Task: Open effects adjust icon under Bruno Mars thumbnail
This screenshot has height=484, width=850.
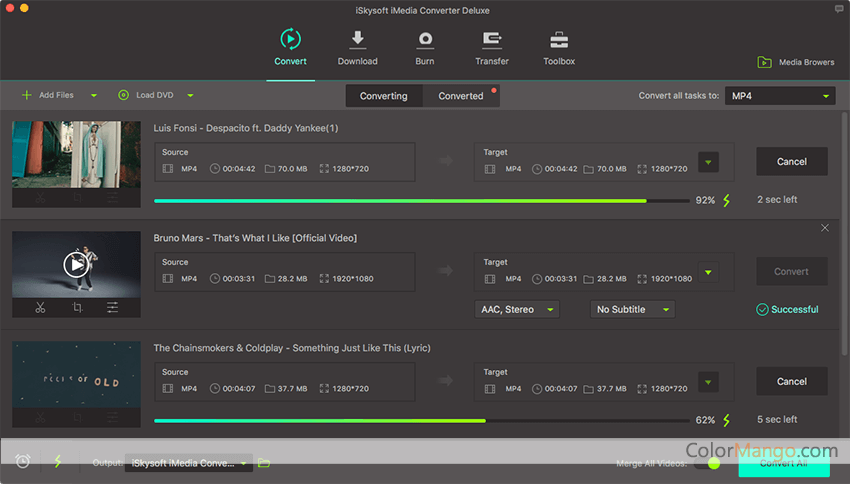Action: click(113, 308)
